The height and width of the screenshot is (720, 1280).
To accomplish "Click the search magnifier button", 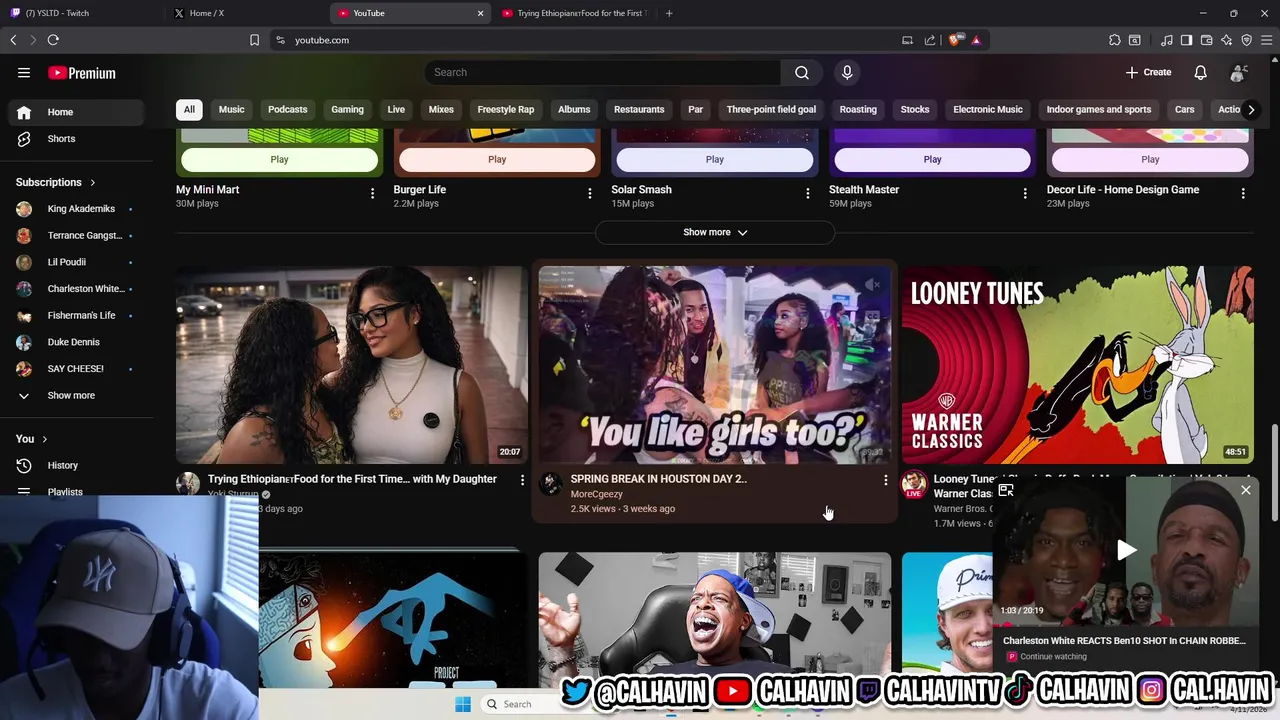I will (802, 72).
